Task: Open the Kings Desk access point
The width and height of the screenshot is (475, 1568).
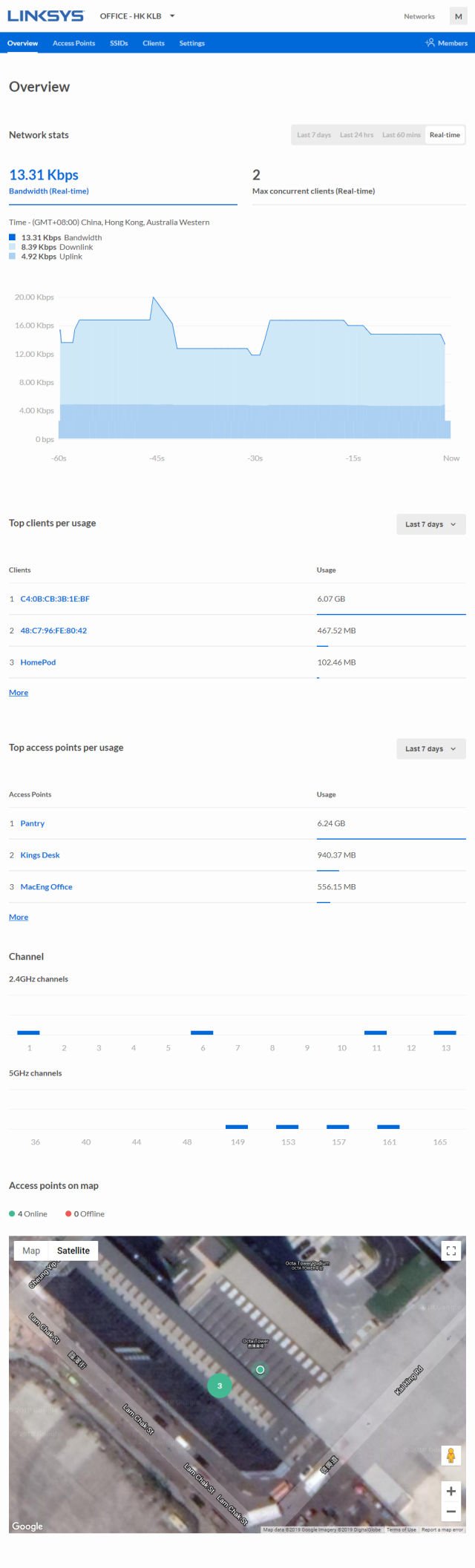Action: (40, 855)
